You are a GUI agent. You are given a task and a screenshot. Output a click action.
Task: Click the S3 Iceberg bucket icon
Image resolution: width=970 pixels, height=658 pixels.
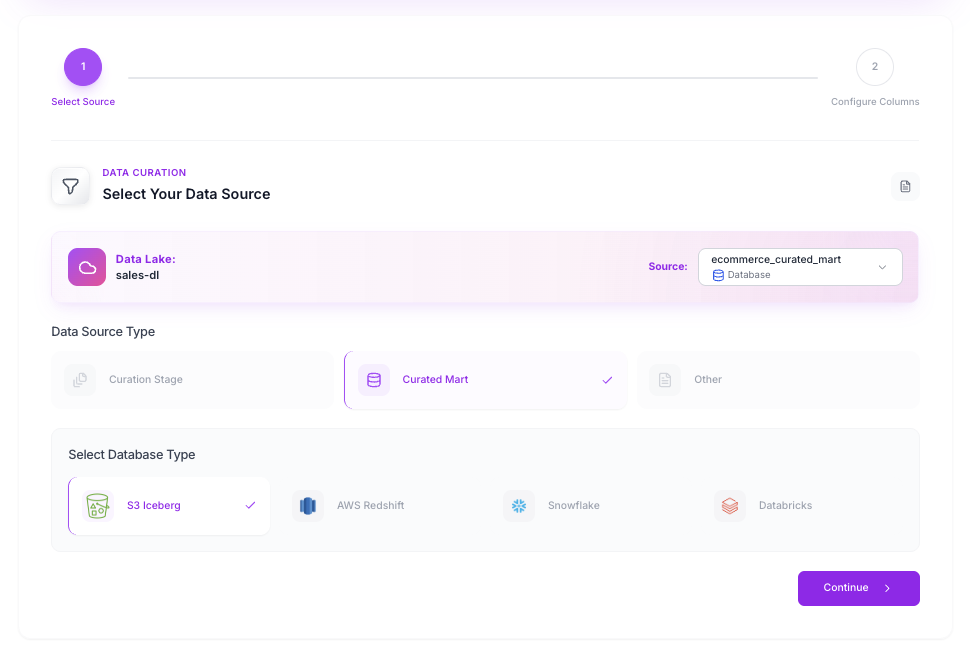point(97,506)
